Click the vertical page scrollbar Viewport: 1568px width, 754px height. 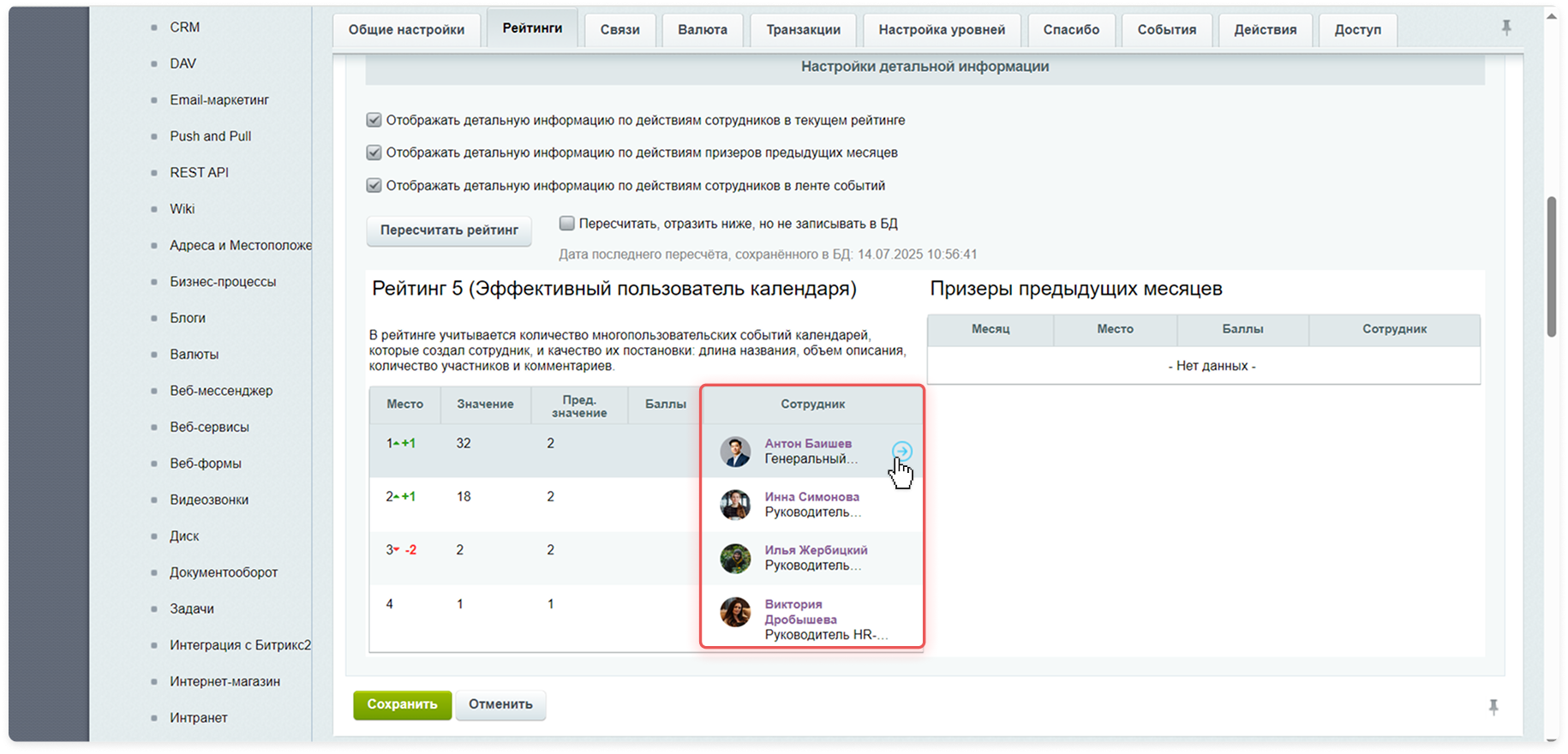(x=1551, y=267)
